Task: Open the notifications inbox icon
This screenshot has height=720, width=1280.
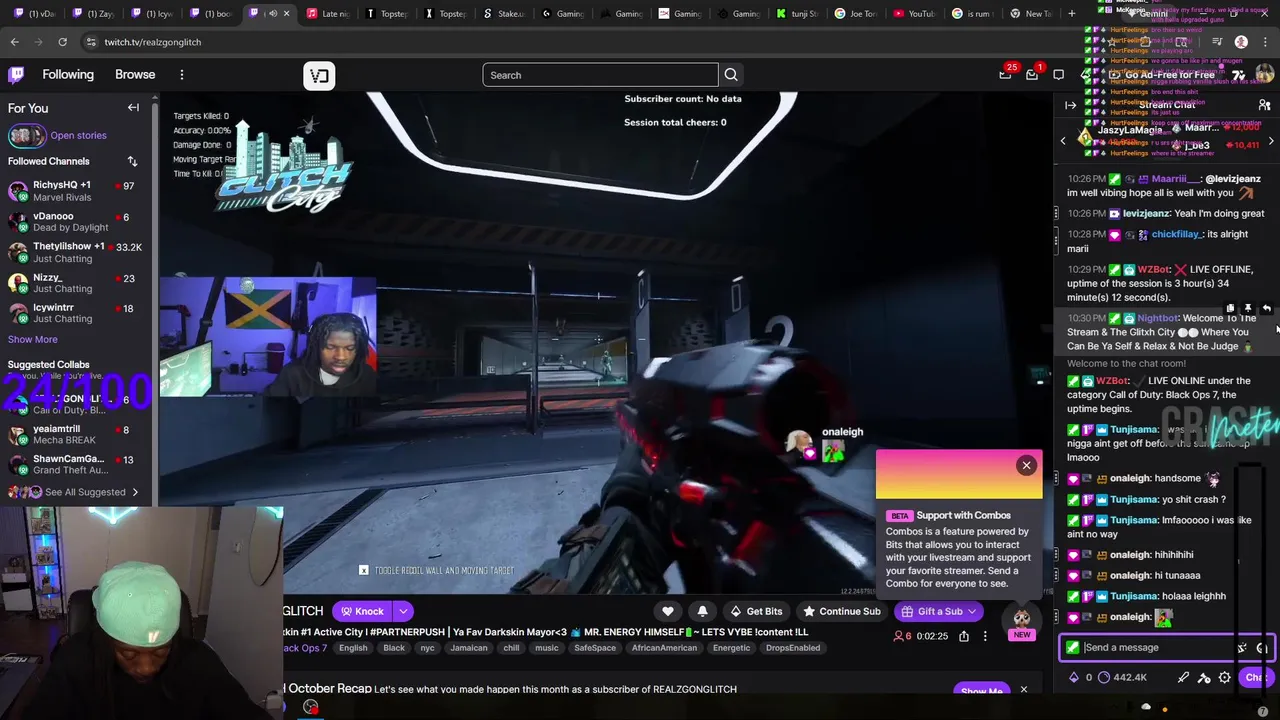Action: coord(1032,74)
